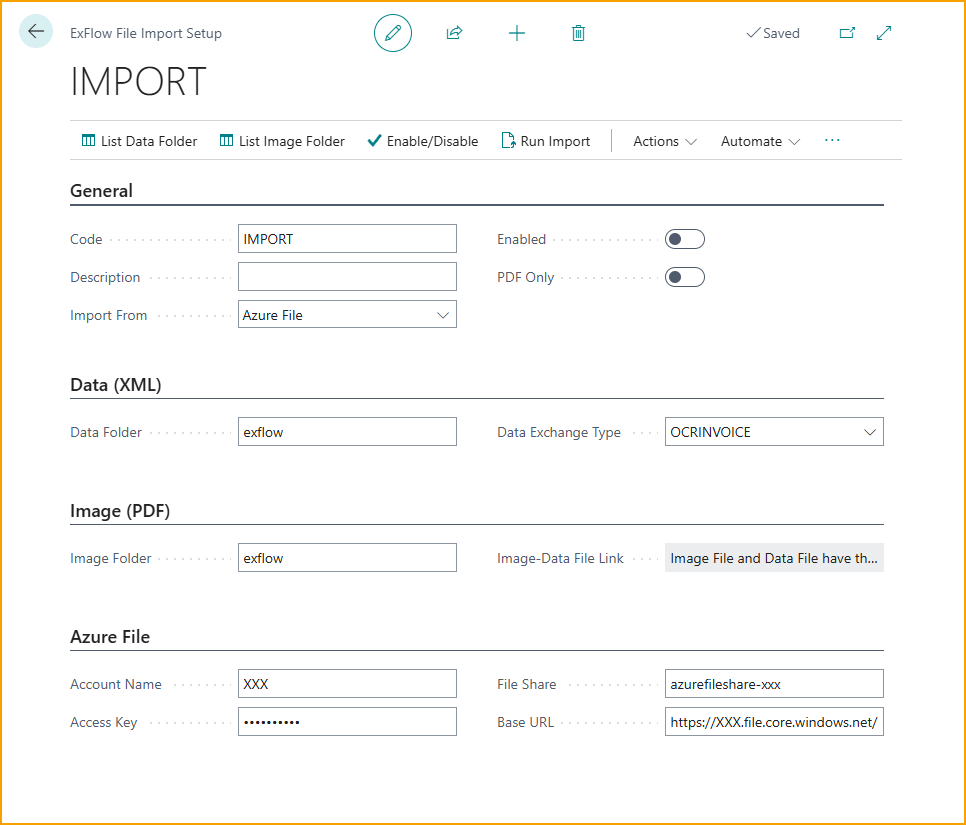Click List Data Folder
The height and width of the screenshot is (825, 966).
(139, 141)
